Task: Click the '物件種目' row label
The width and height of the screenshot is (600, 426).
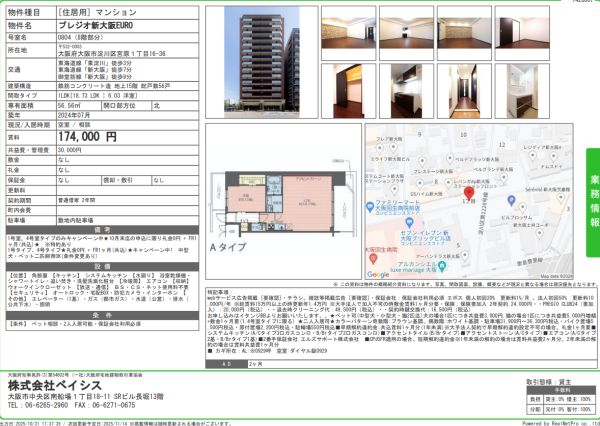Action: point(24,12)
